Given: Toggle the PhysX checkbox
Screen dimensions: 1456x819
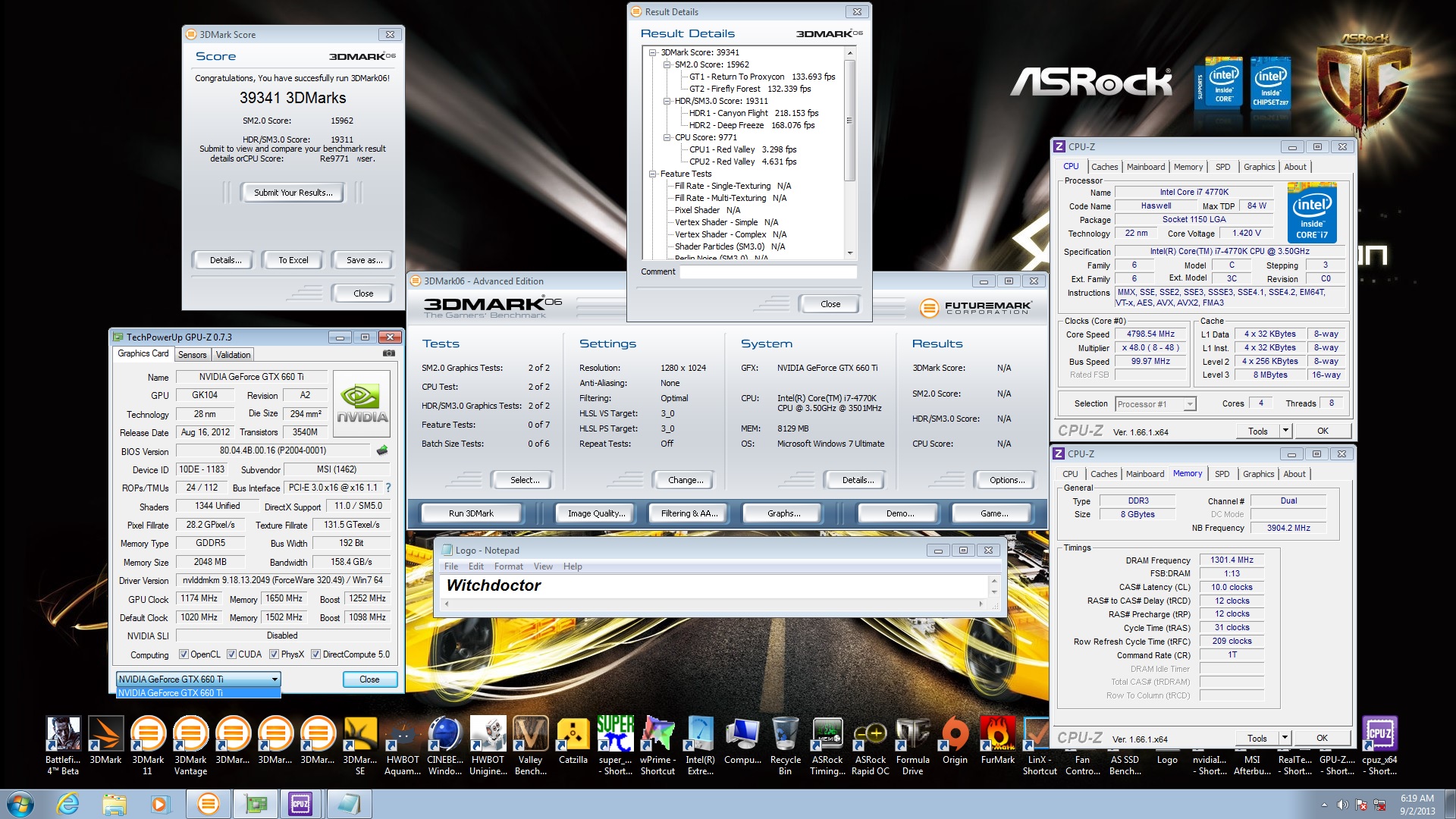Looking at the screenshot, I should tap(274, 654).
